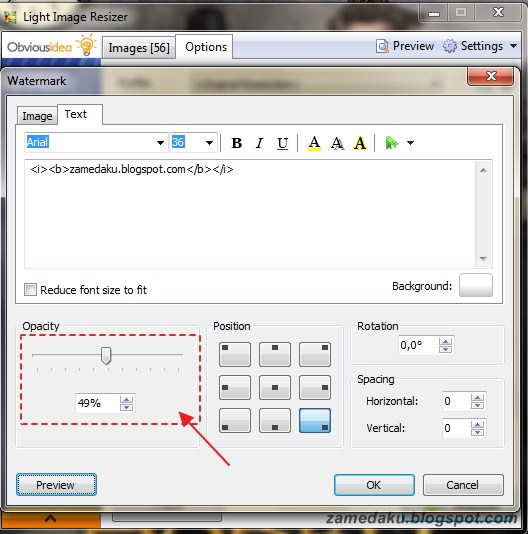Decrease Vertical spacing with down arrow

click(x=478, y=433)
